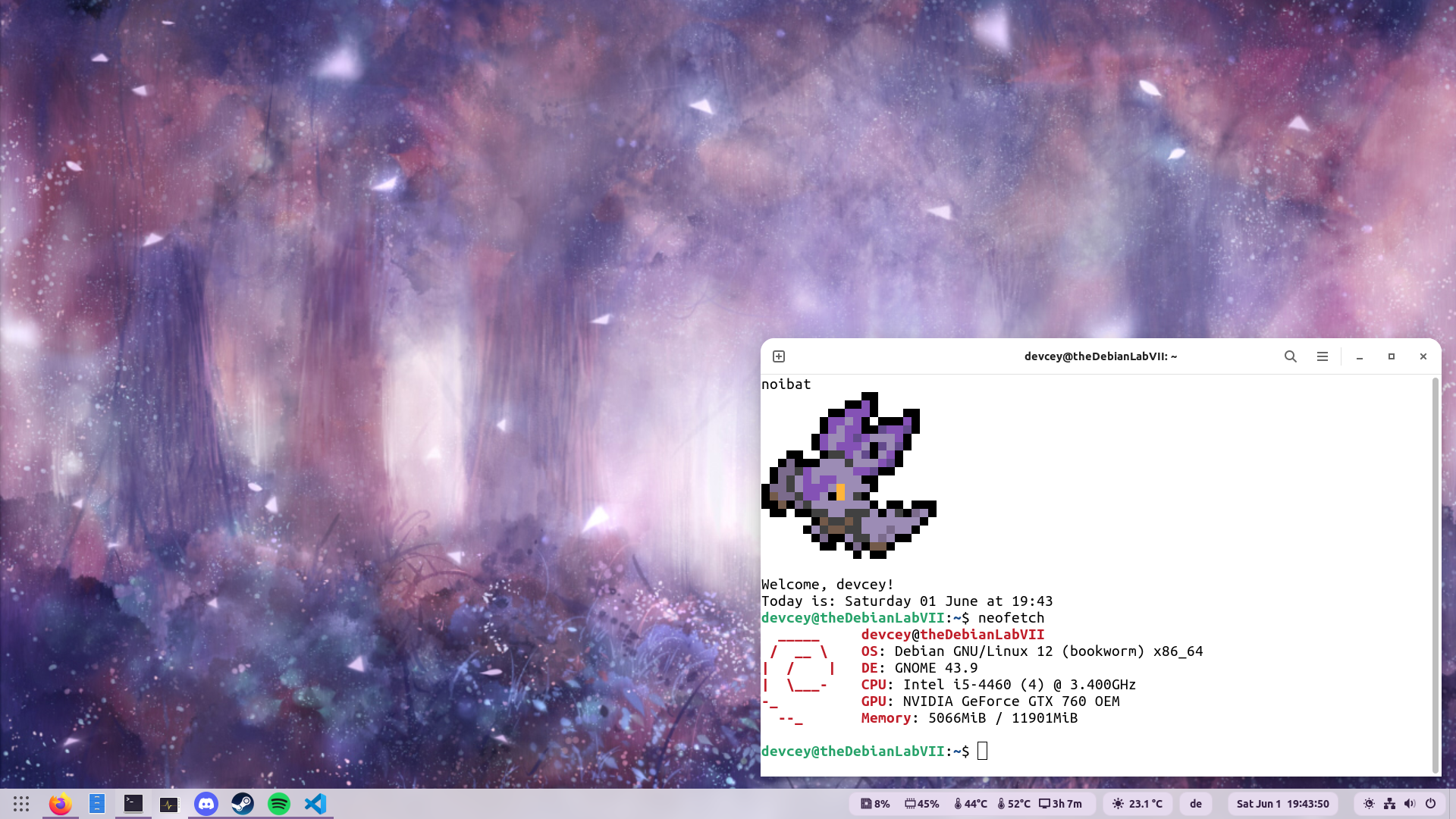1456x819 pixels.
Task: Click the terminal prompt cursor
Action: [982, 751]
